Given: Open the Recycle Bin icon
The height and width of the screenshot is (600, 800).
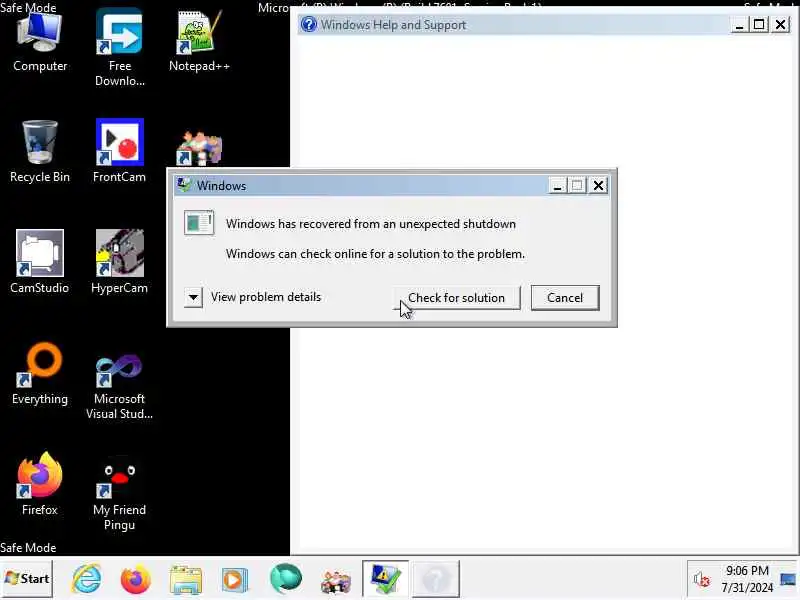Looking at the screenshot, I should (40, 152).
